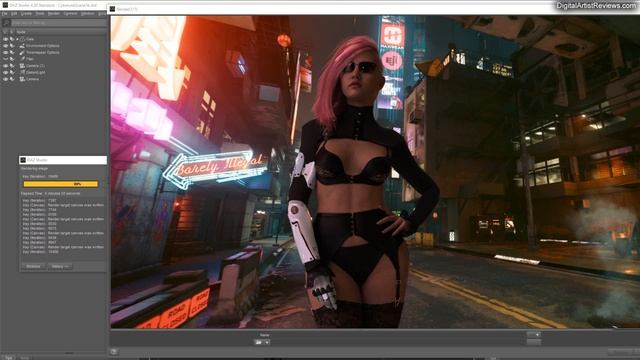Screen dimensions: 640x360
Task: Toggle visibility eye of the first scene node
Action: click(x=5, y=39)
